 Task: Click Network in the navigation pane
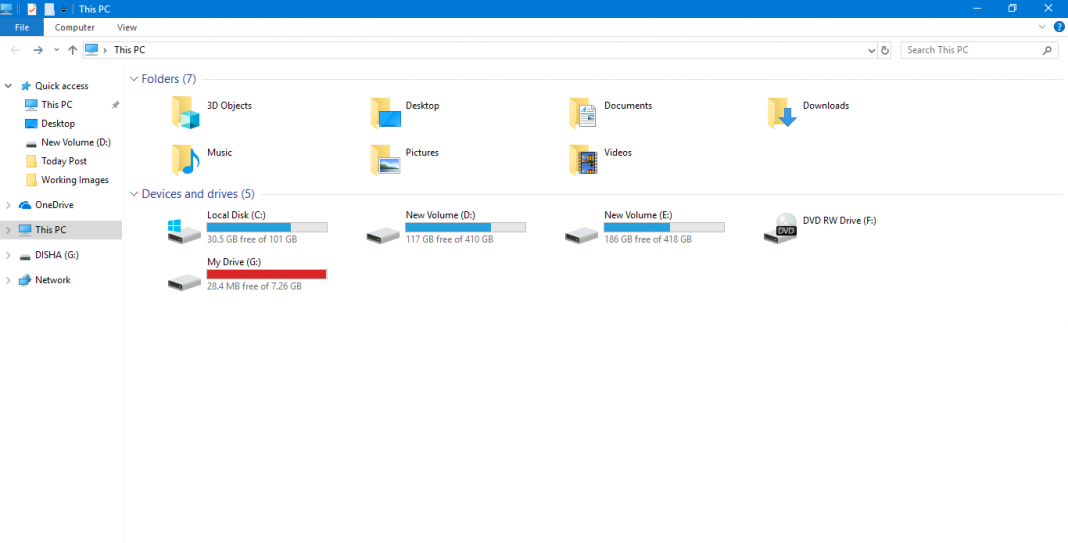pos(52,280)
